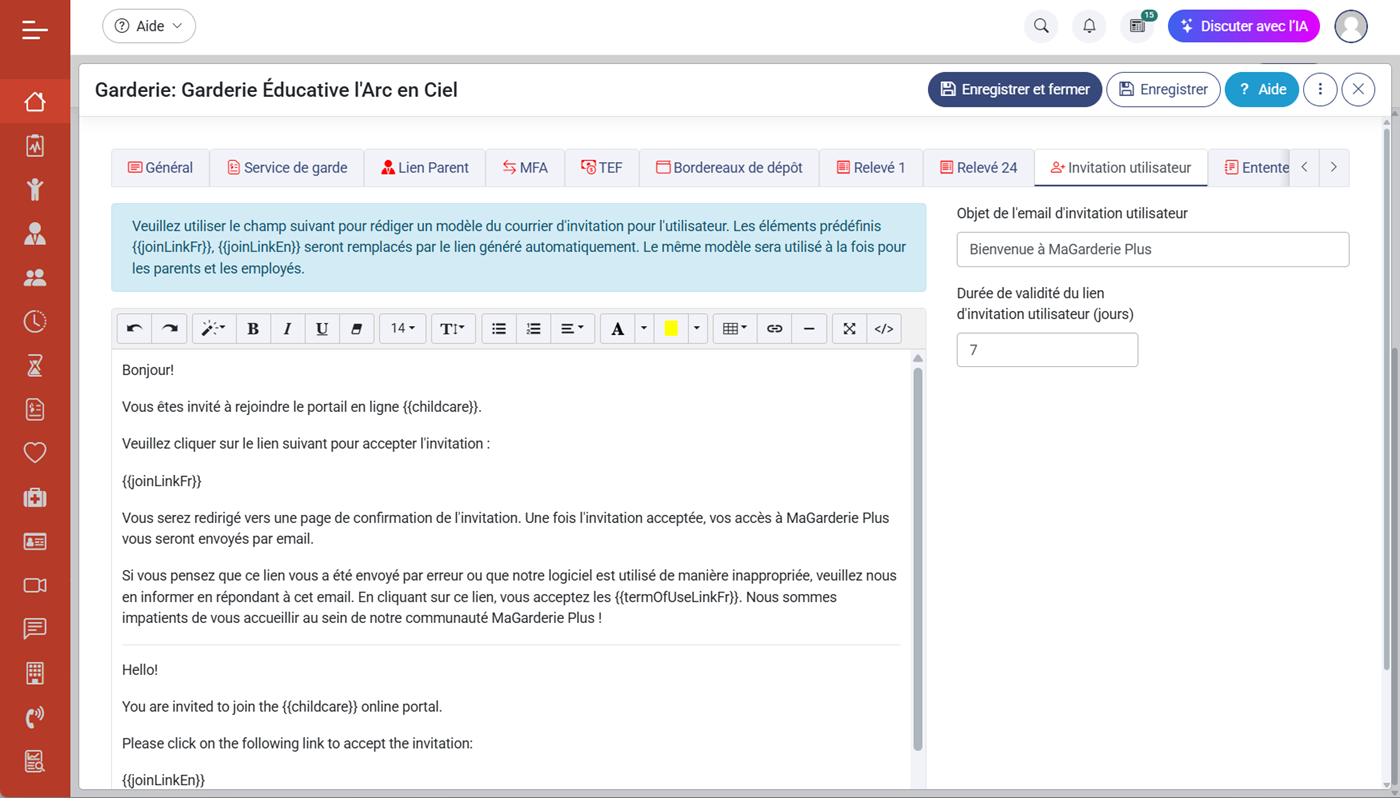The height and width of the screenshot is (798, 1400).
Task: Insert a horizontal rule in editor
Action: [x=809, y=329]
